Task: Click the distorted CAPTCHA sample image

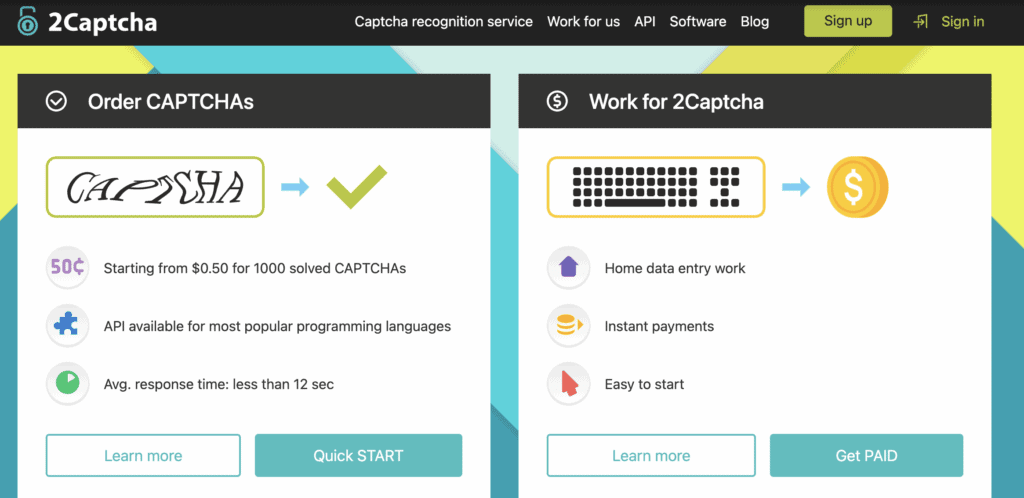Action: coord(155,187)
